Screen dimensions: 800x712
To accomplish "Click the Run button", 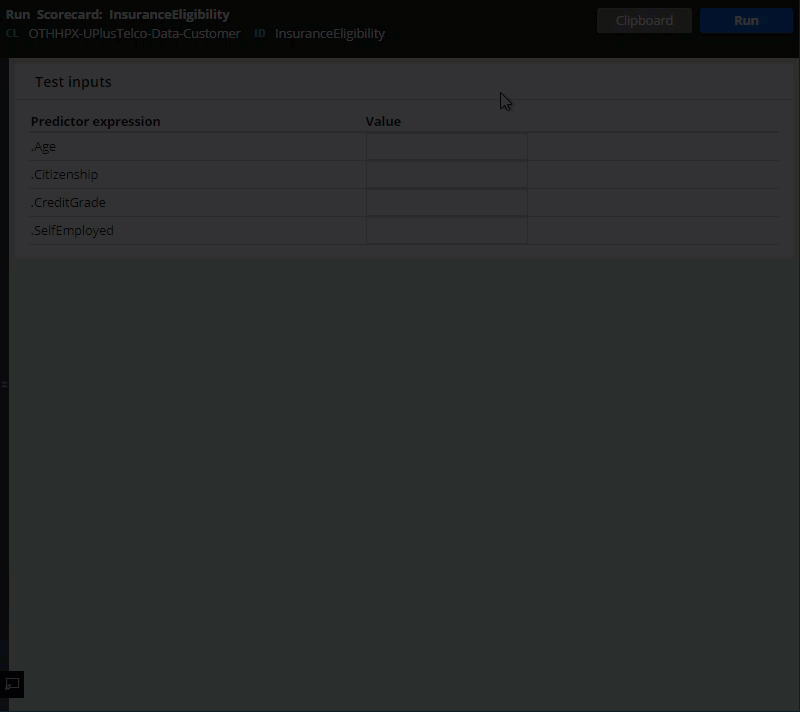I will point(746,20).
